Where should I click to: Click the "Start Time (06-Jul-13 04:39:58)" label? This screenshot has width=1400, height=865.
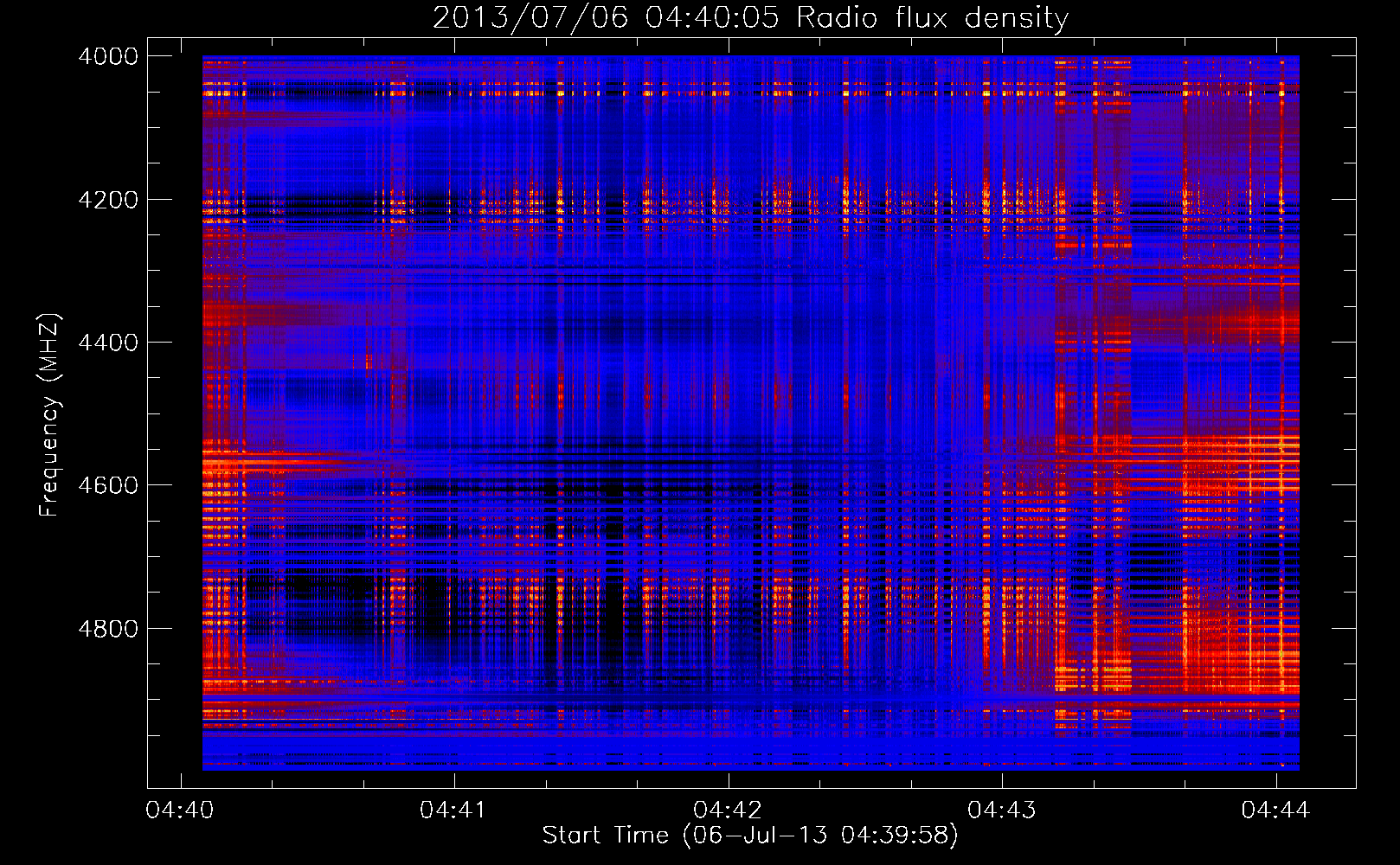[x=750, y=836]
